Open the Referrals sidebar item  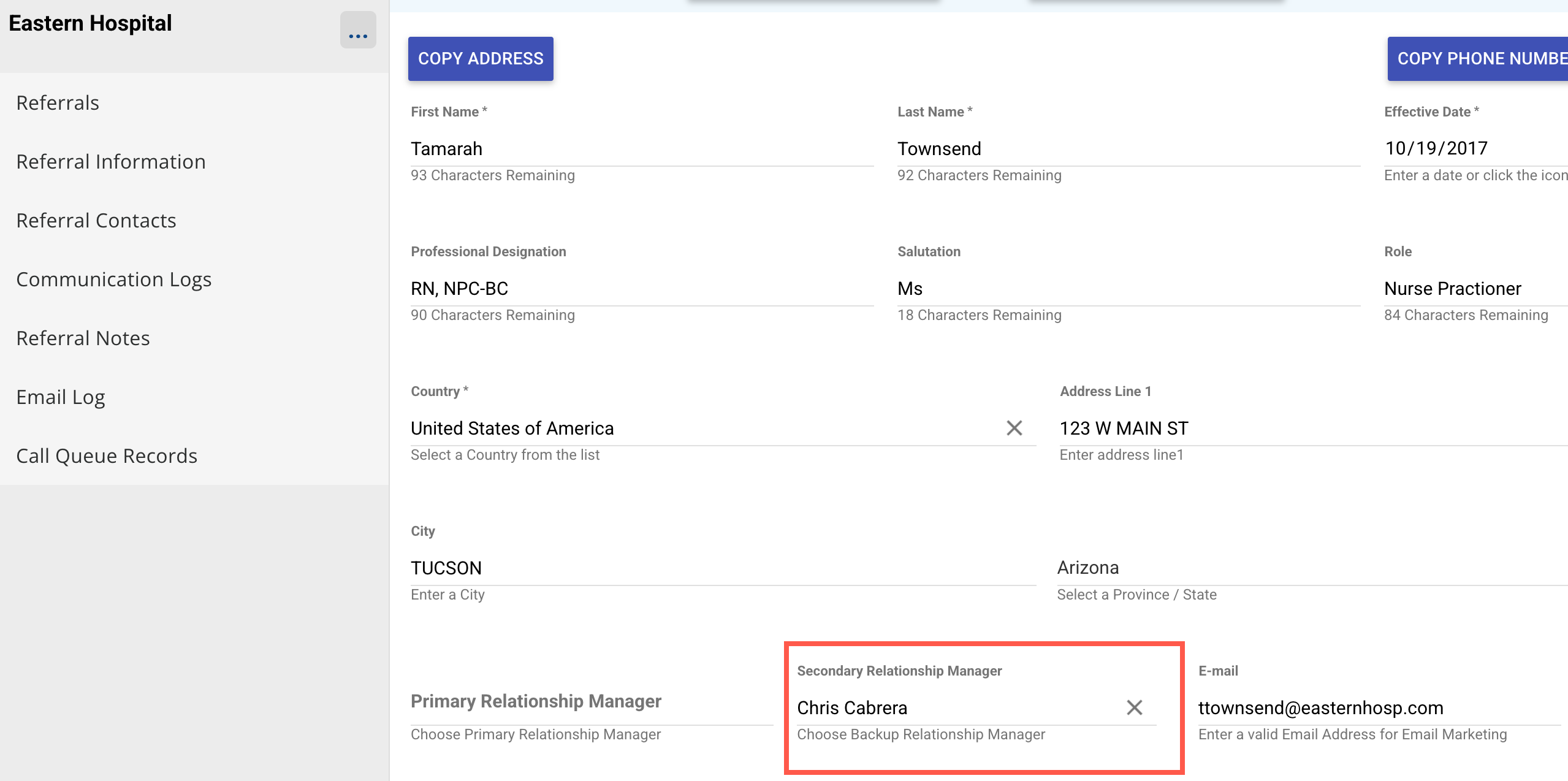tap(58, 103)
